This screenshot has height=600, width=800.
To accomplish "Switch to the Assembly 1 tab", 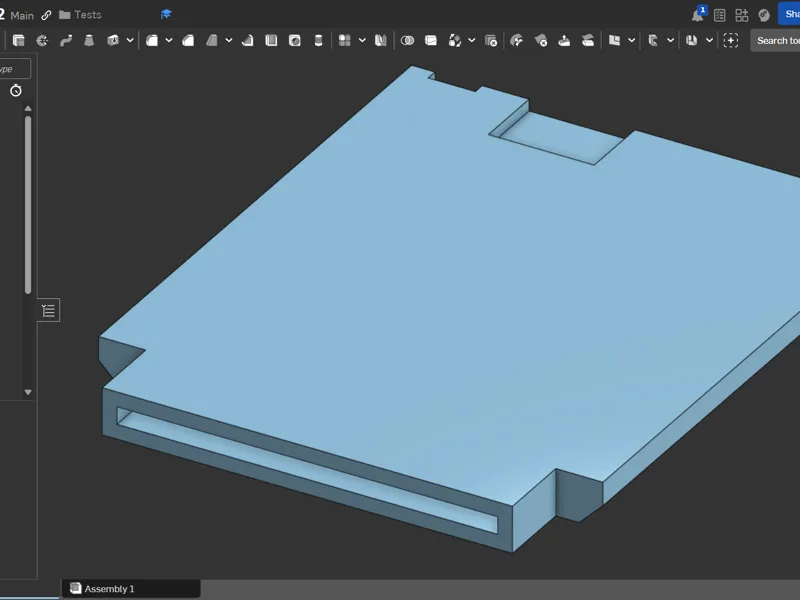I will coord(131,589).
